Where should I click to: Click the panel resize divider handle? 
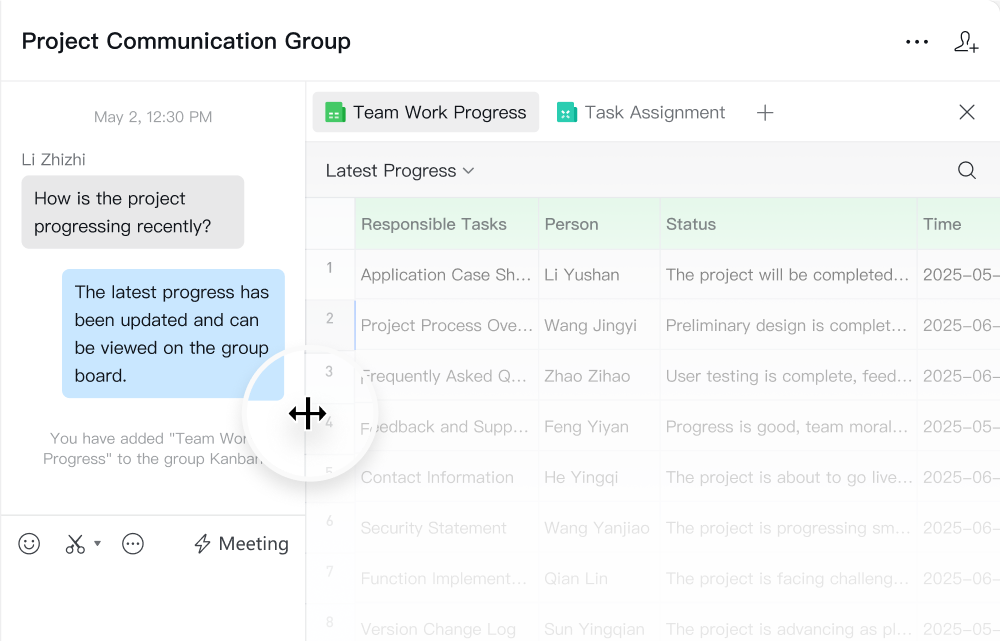(307, 413)
